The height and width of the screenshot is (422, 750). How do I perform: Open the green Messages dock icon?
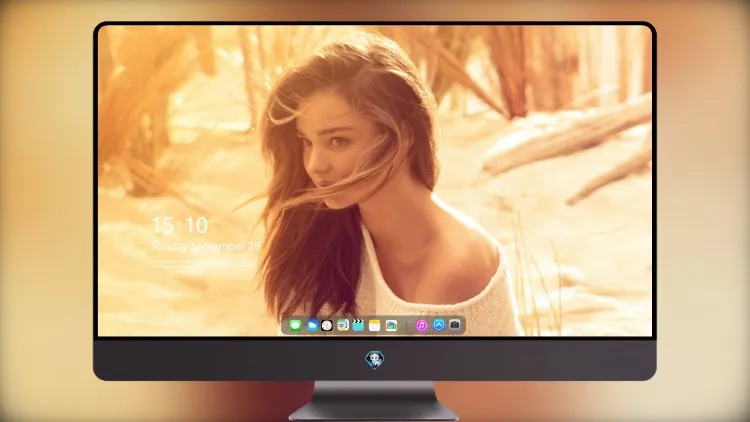[x=295, y=325]
